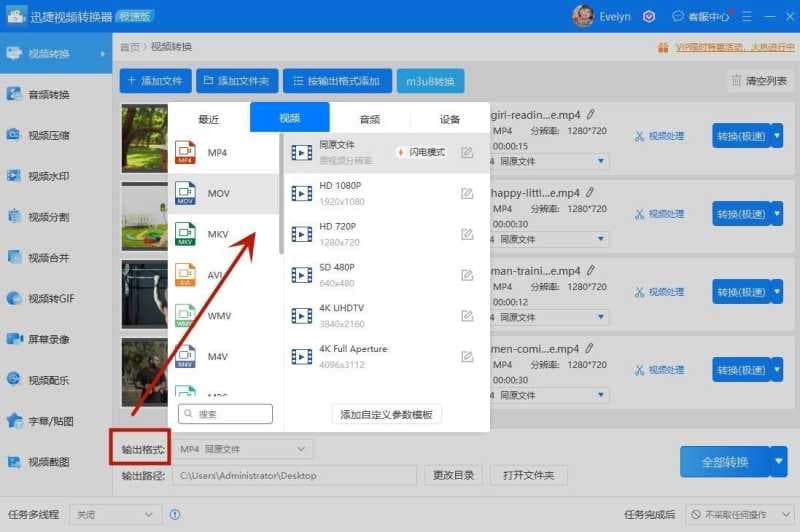Viewport: 800px width, 532px height.
Task: Click the Evelyn user avatar
Action: tap(583, 16)
